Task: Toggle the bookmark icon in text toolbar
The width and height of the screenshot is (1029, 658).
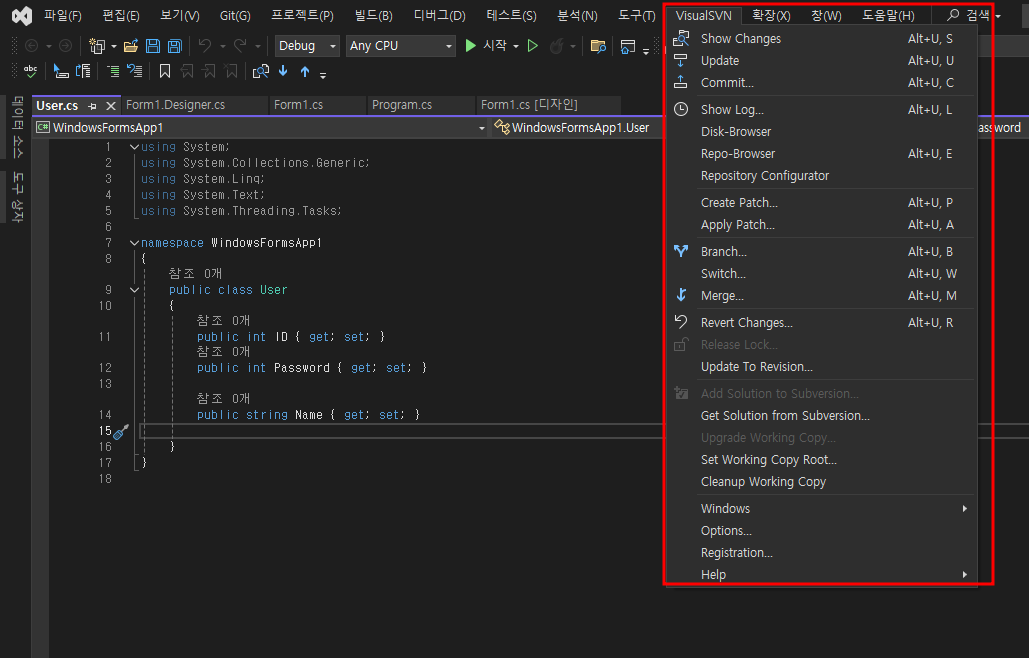Action: (165, 71)
